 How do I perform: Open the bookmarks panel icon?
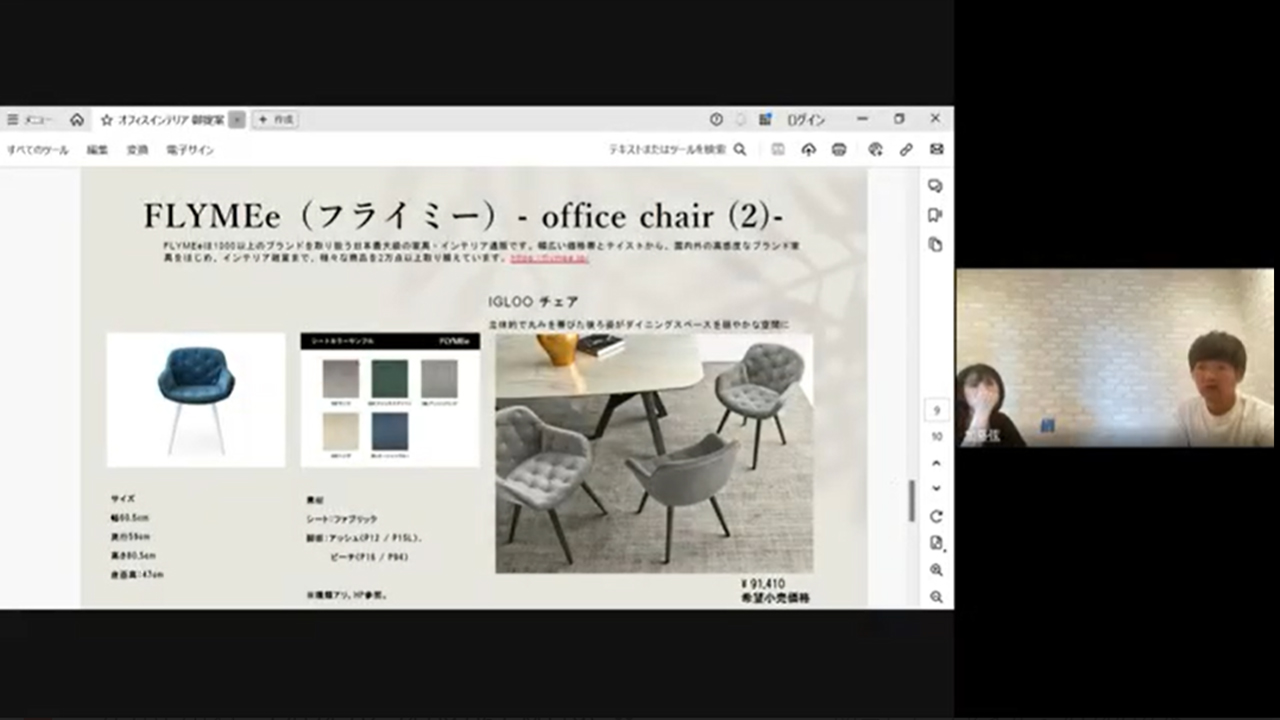(x=936, y=215)
